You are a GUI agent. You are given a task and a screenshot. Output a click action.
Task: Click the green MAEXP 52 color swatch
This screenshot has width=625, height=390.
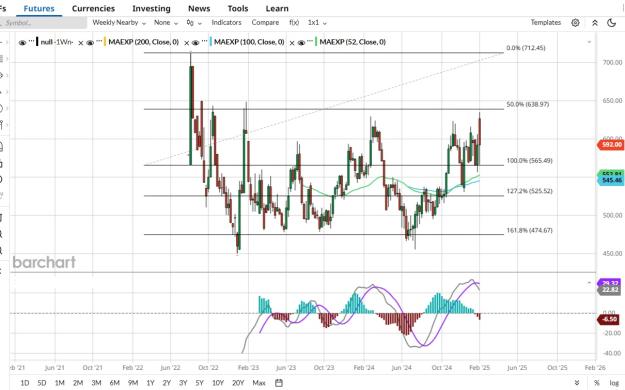[316, 41]
